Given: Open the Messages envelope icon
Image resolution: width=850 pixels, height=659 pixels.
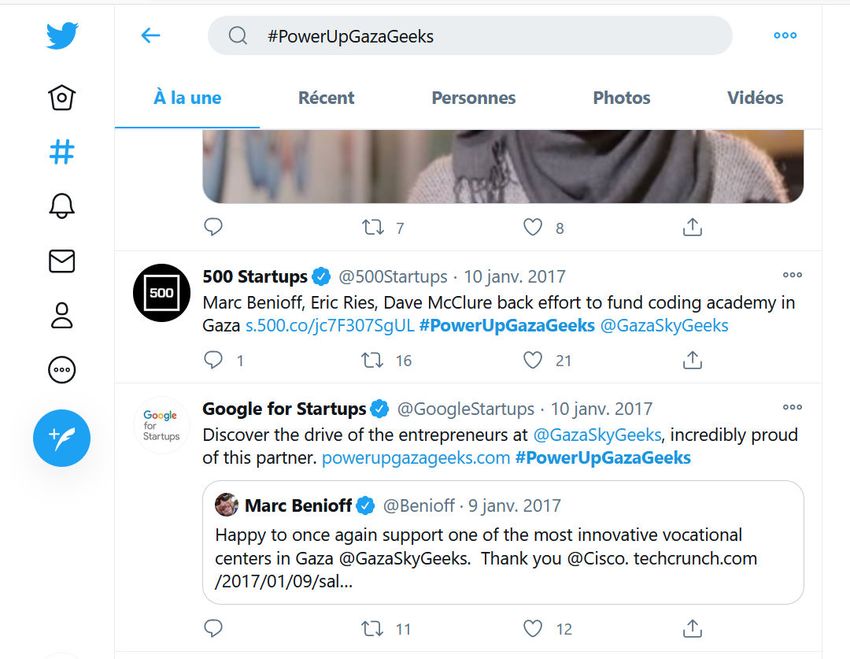Looking at the screenshot, I should point(61,261).
